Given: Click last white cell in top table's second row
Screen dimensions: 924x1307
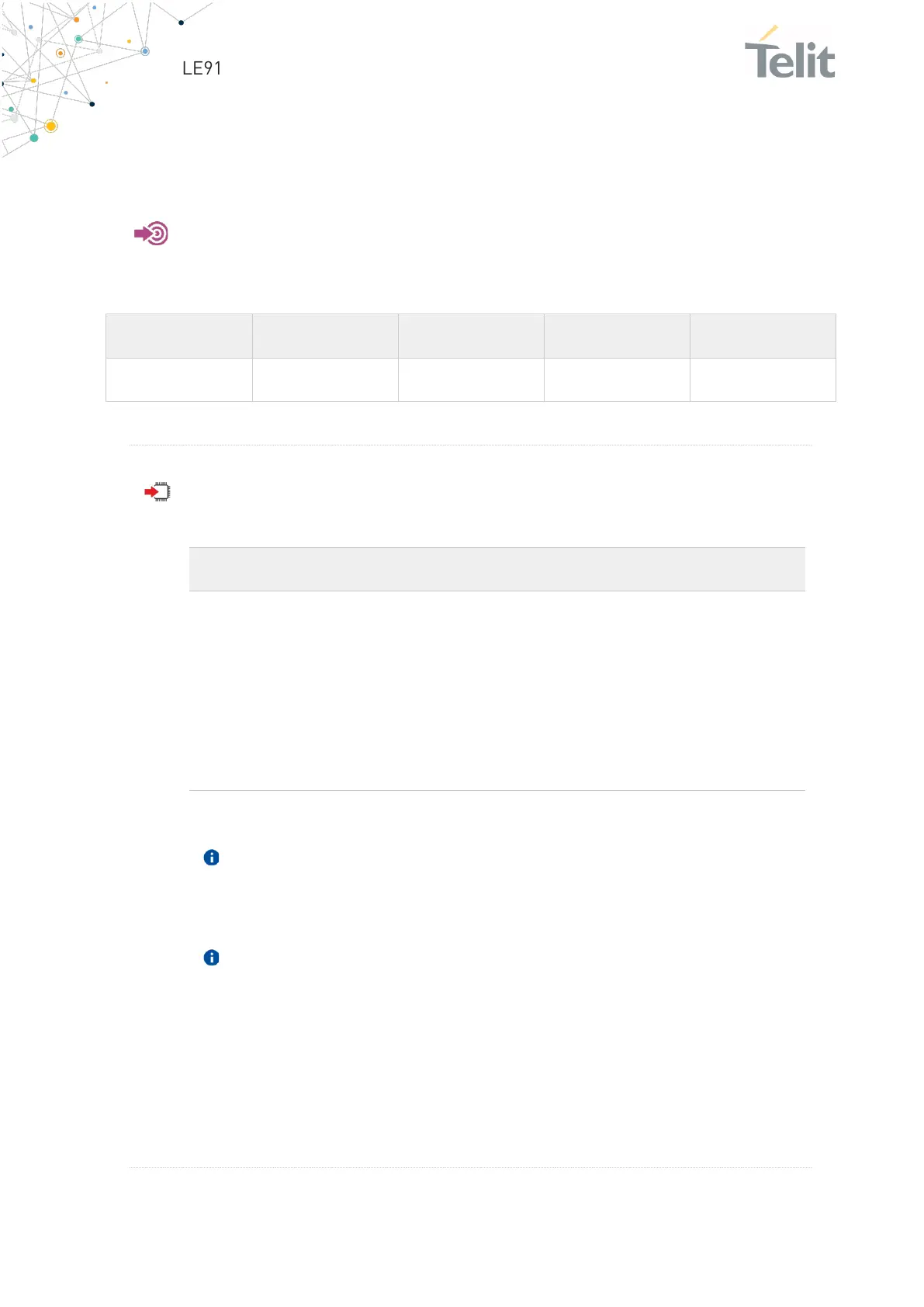Looking at the screenshot, I should [x=763, y=380].
